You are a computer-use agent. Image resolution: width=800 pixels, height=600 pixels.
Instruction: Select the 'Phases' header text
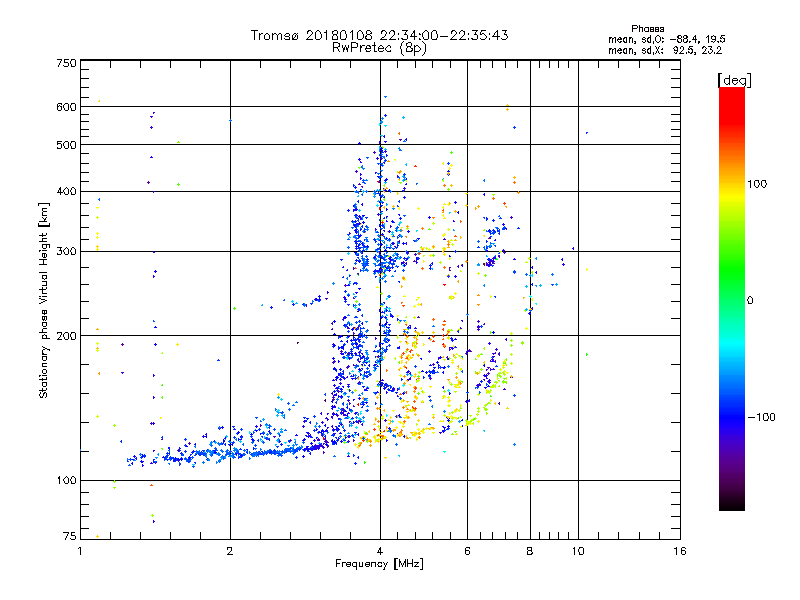(647, 29)
